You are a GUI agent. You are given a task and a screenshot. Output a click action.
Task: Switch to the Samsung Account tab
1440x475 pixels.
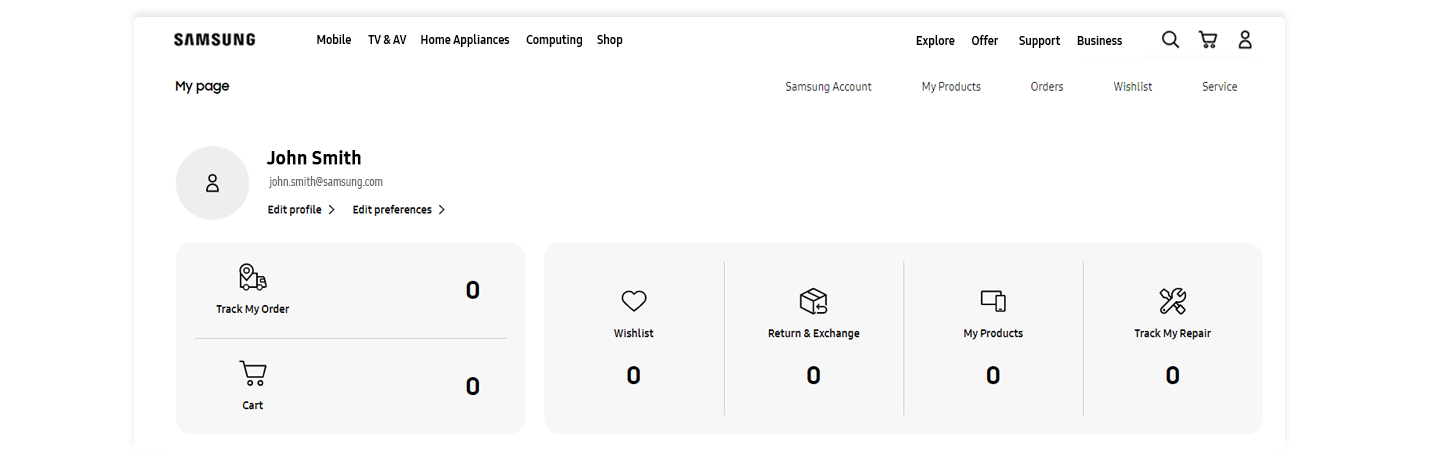828,87
